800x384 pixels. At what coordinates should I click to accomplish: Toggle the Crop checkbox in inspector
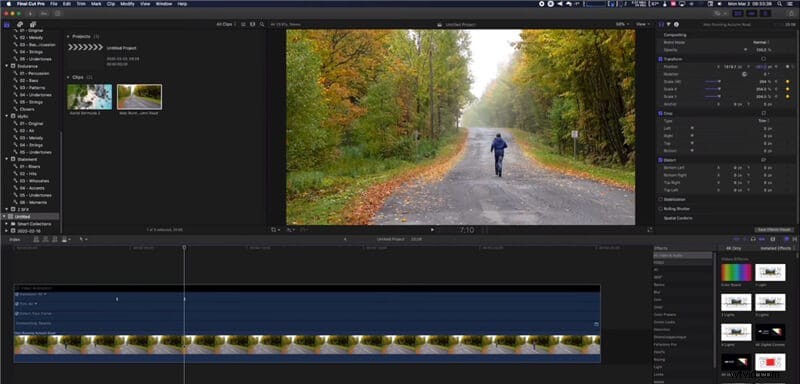click(x=660, y=113)
